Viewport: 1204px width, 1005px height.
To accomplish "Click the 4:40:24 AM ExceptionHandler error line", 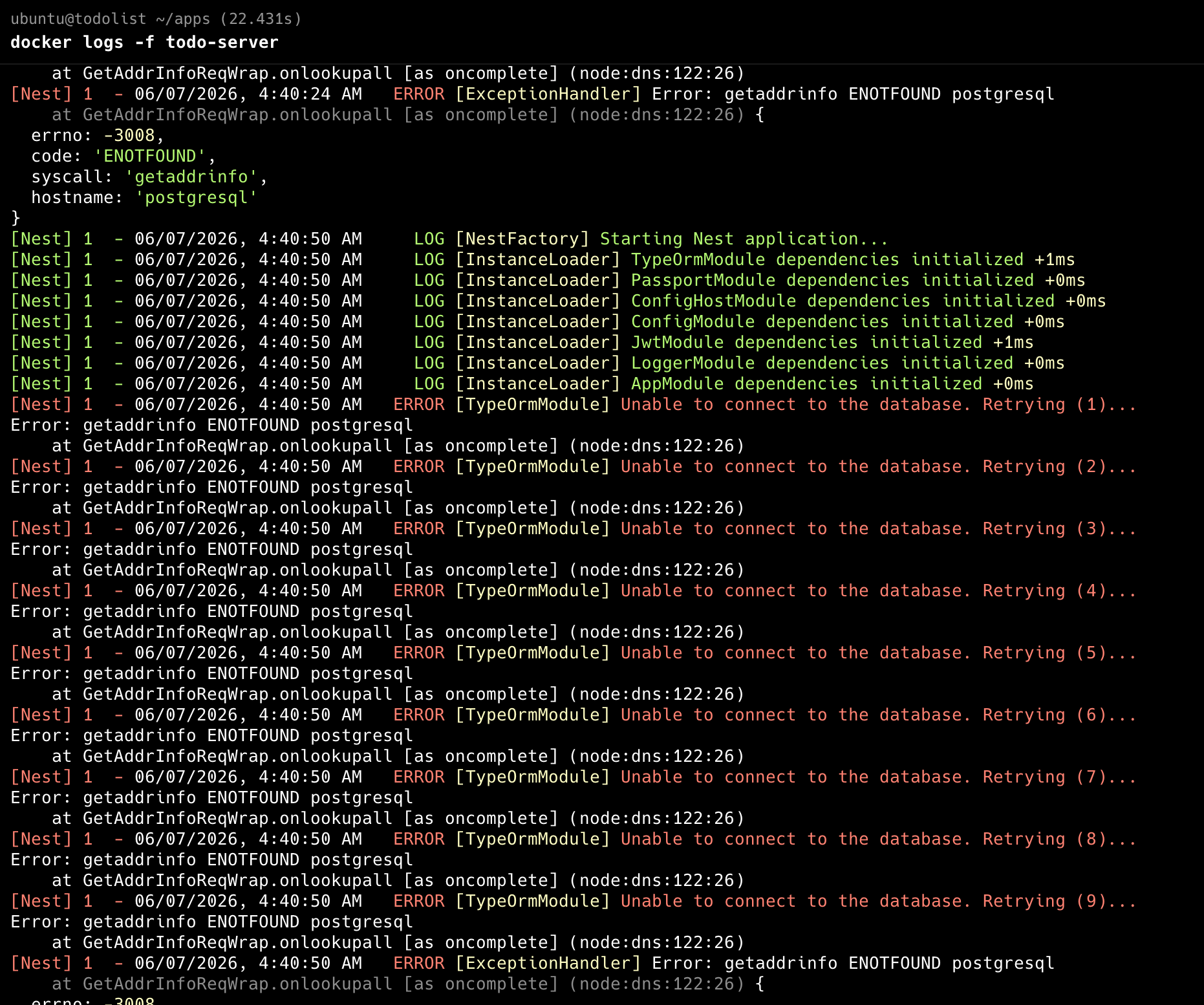I will click(533, 94).
